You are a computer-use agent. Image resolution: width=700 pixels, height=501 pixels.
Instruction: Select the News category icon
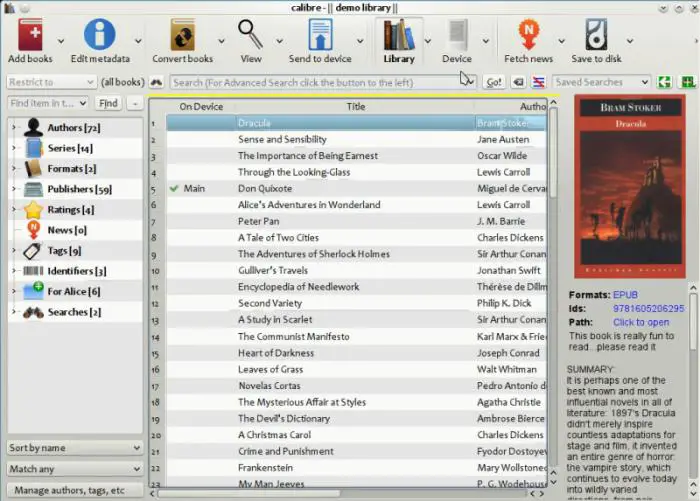click(33, 230)
